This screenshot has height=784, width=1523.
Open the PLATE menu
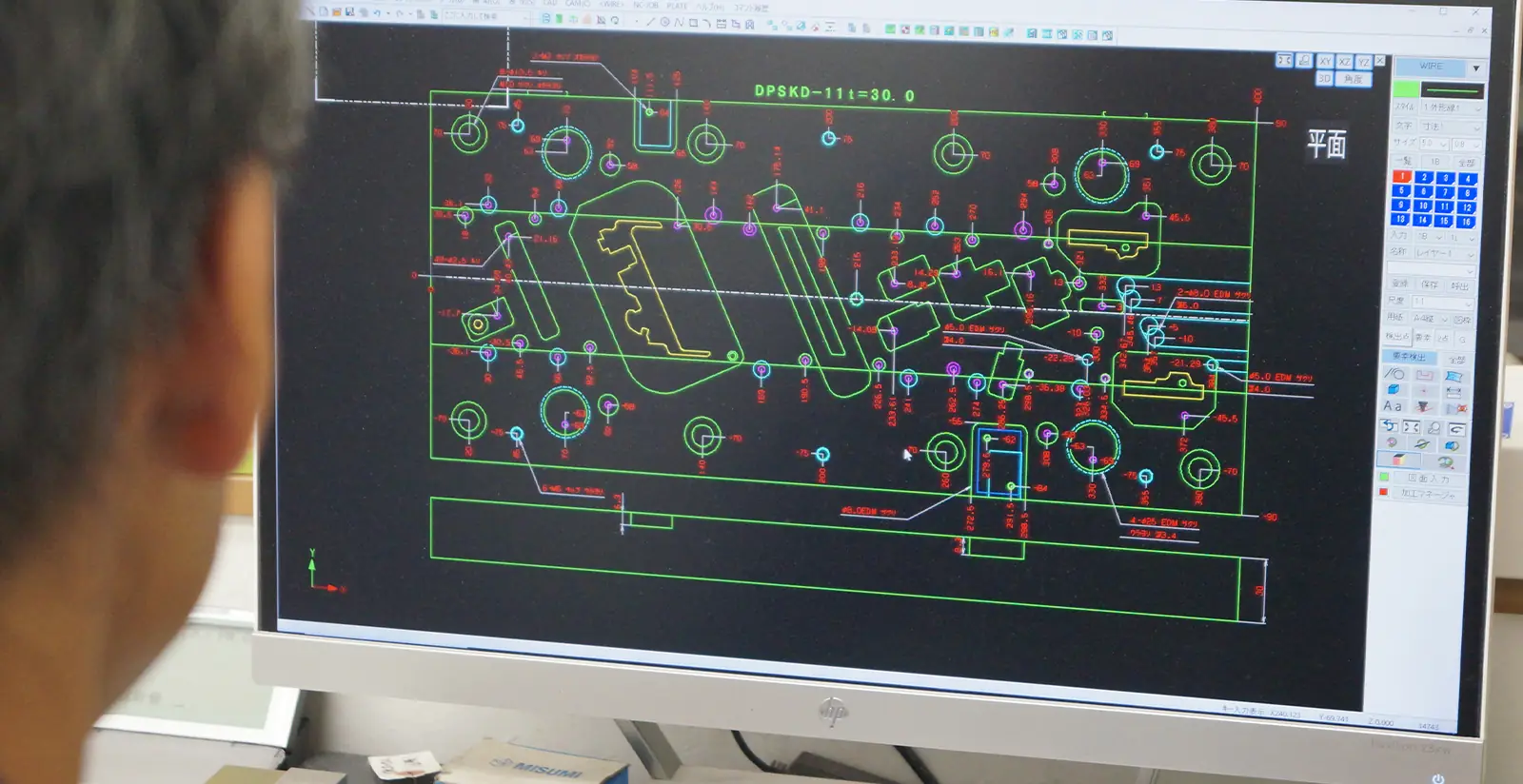(x=677, y=5)
